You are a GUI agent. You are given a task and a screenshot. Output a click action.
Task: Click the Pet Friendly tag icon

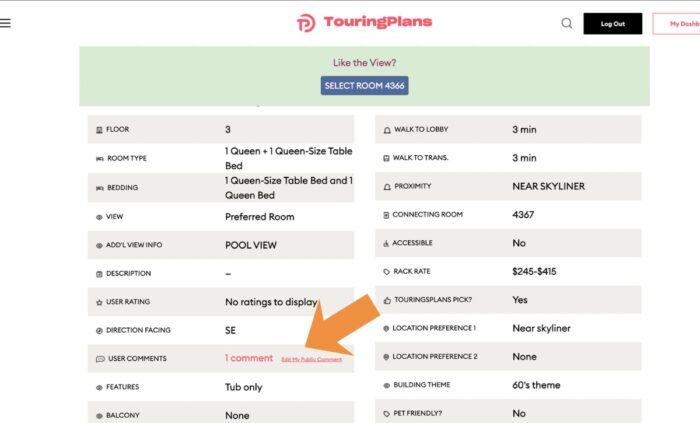coord(386,413)
